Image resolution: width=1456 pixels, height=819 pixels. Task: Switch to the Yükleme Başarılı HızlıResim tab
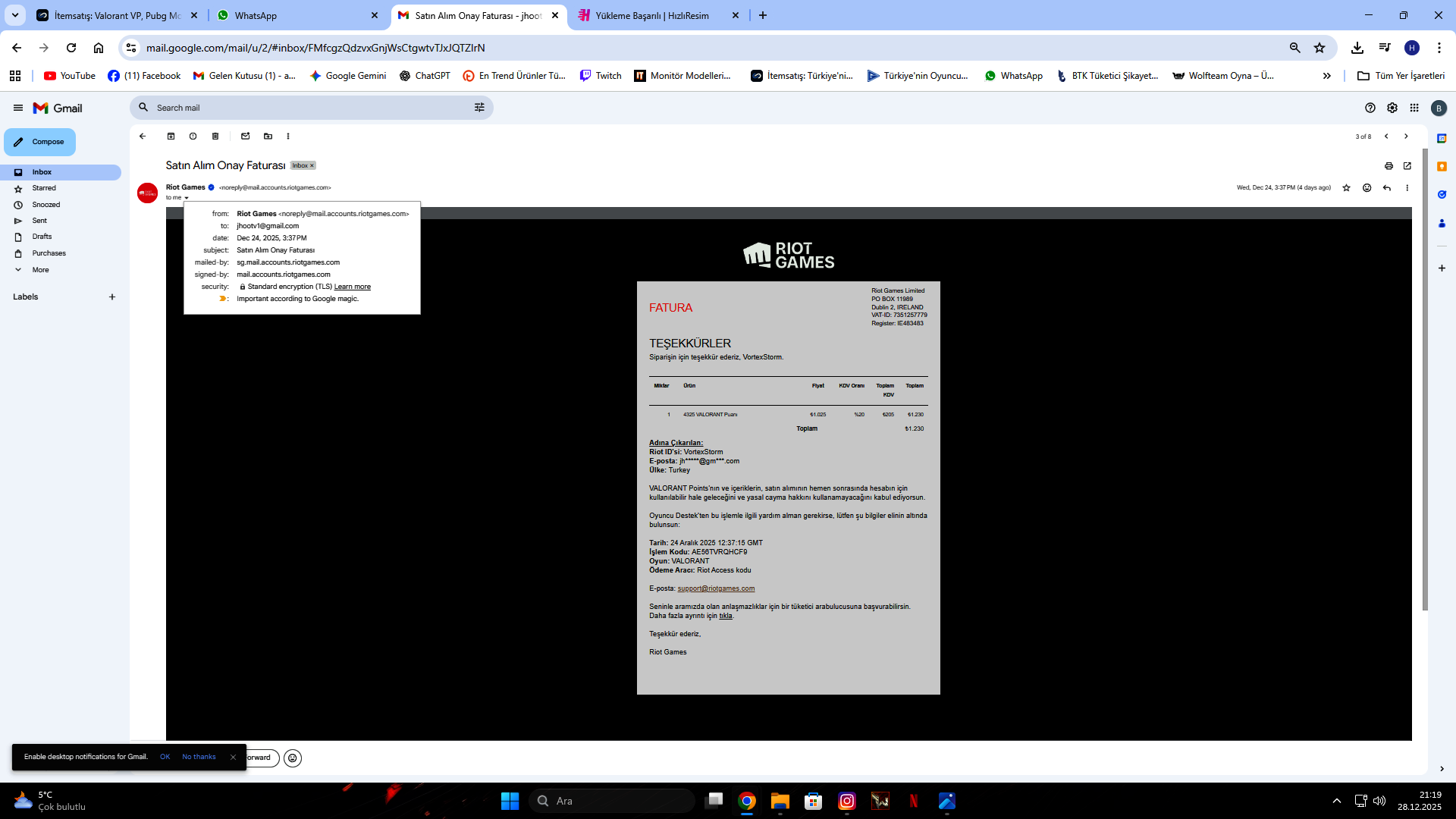(x=658, y=15)
